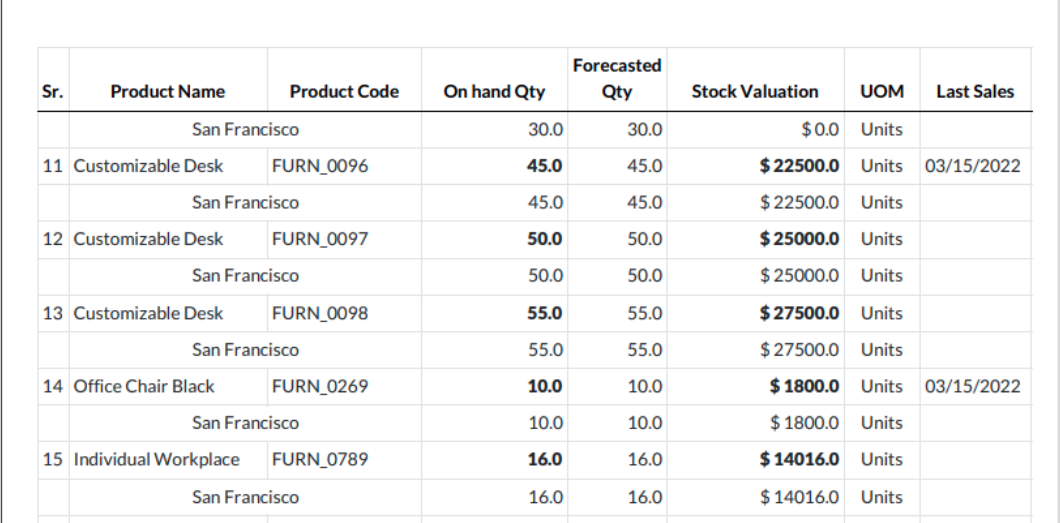Click the Office Chair Black product name
The image size is (1060, 523).
pos(144,387)
